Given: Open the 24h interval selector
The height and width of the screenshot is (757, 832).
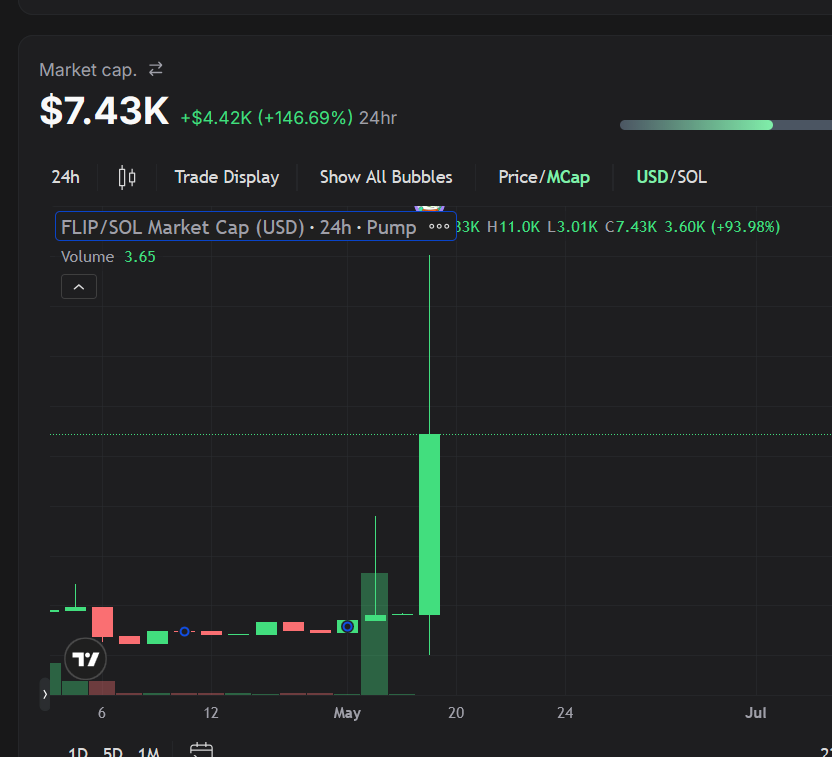Looking at the screenshot, I should point(65,177).
